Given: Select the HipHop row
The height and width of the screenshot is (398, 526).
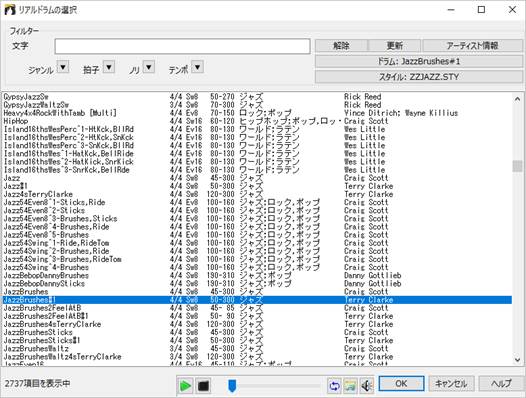Looking at the screenshot, I should coord(257,121).
